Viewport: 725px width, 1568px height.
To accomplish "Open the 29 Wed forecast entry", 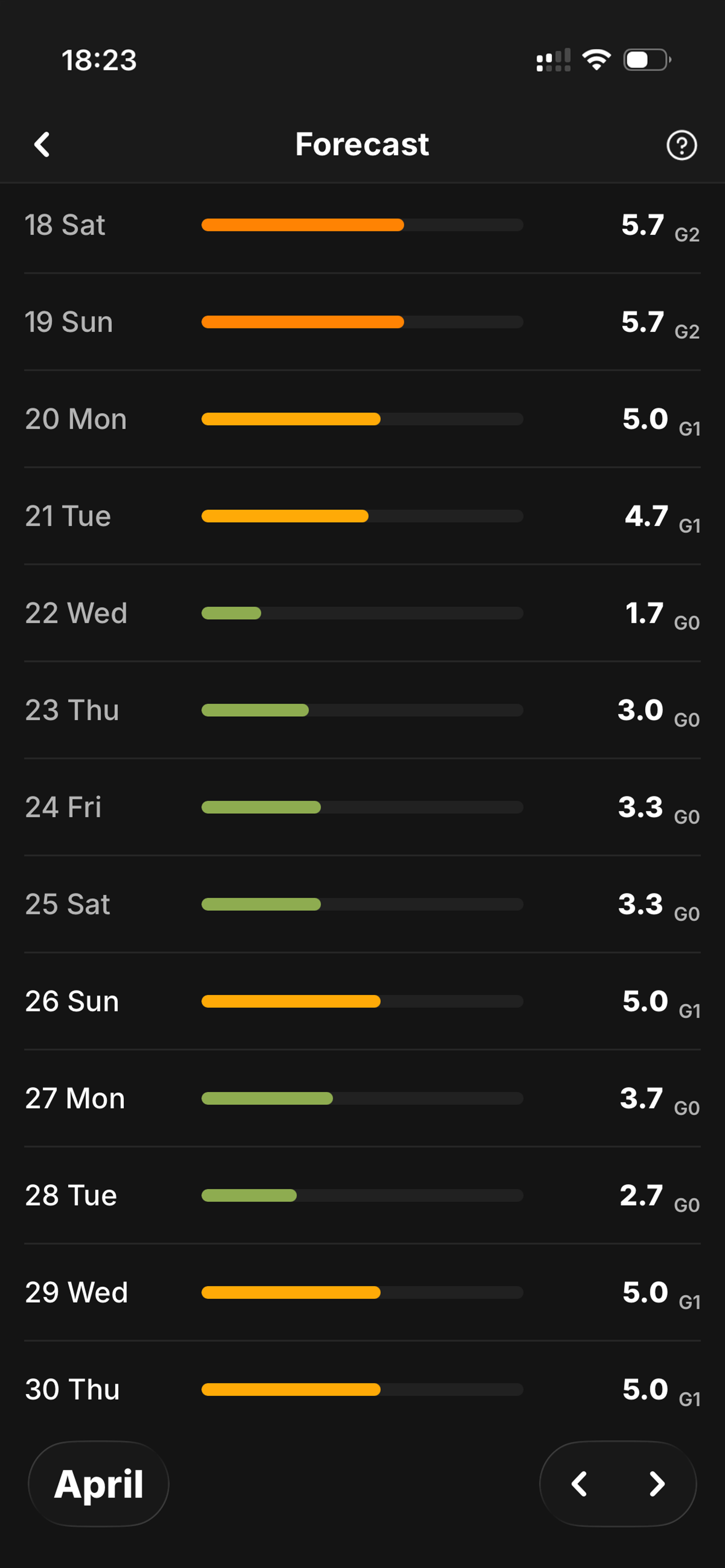I will click(362, 1292).
